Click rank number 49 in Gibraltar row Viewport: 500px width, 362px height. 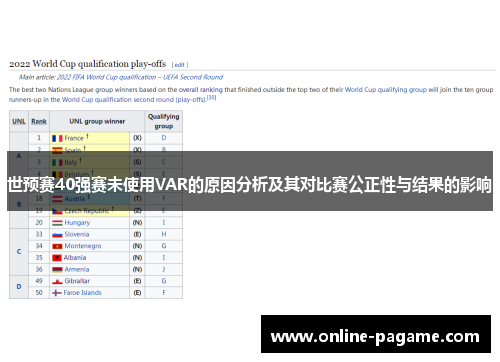point(39,281)
